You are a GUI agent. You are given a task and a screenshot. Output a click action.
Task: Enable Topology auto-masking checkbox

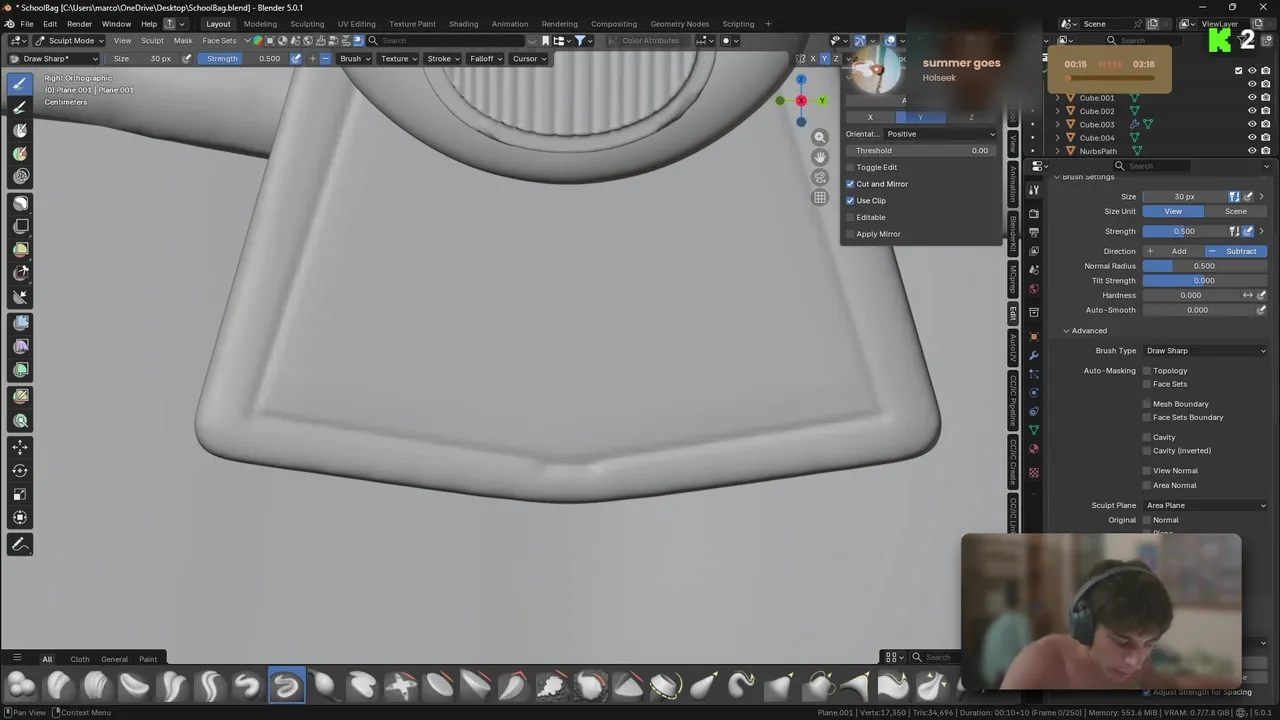click(1147, 371)
